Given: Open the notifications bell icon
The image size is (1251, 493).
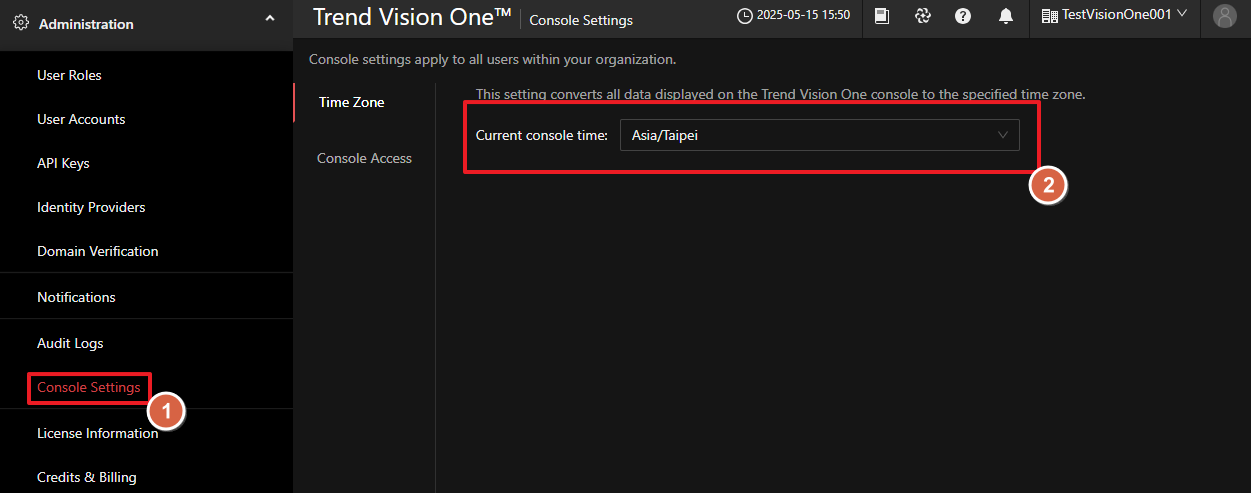Looking at the screenshot, I should point(1005,16).
